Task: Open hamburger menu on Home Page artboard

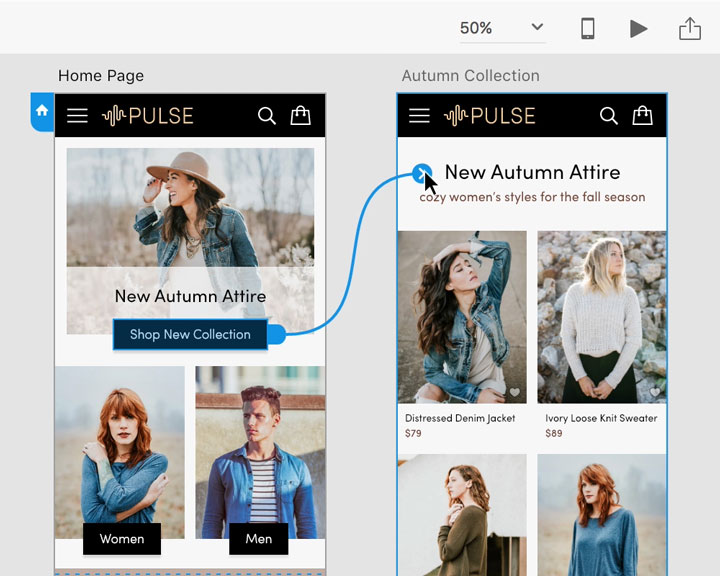Action: point(78,116)
